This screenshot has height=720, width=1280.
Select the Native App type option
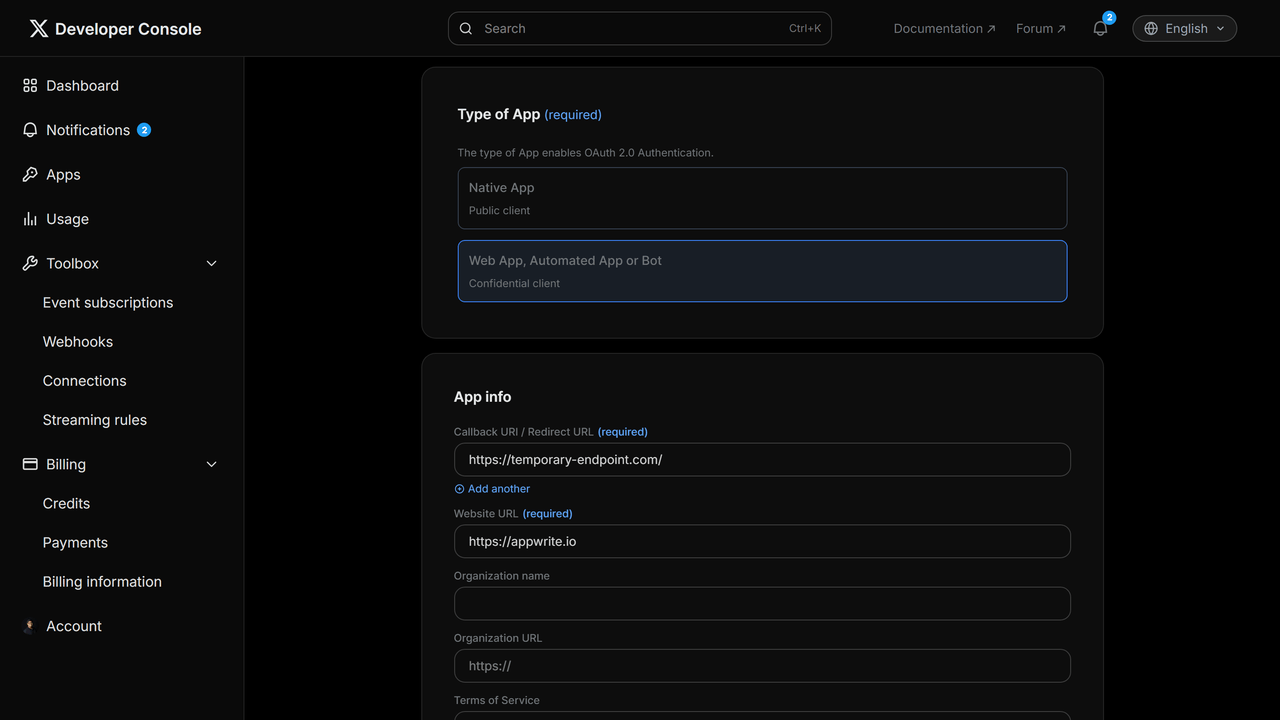pyautogui.click(x=762, y=198)
